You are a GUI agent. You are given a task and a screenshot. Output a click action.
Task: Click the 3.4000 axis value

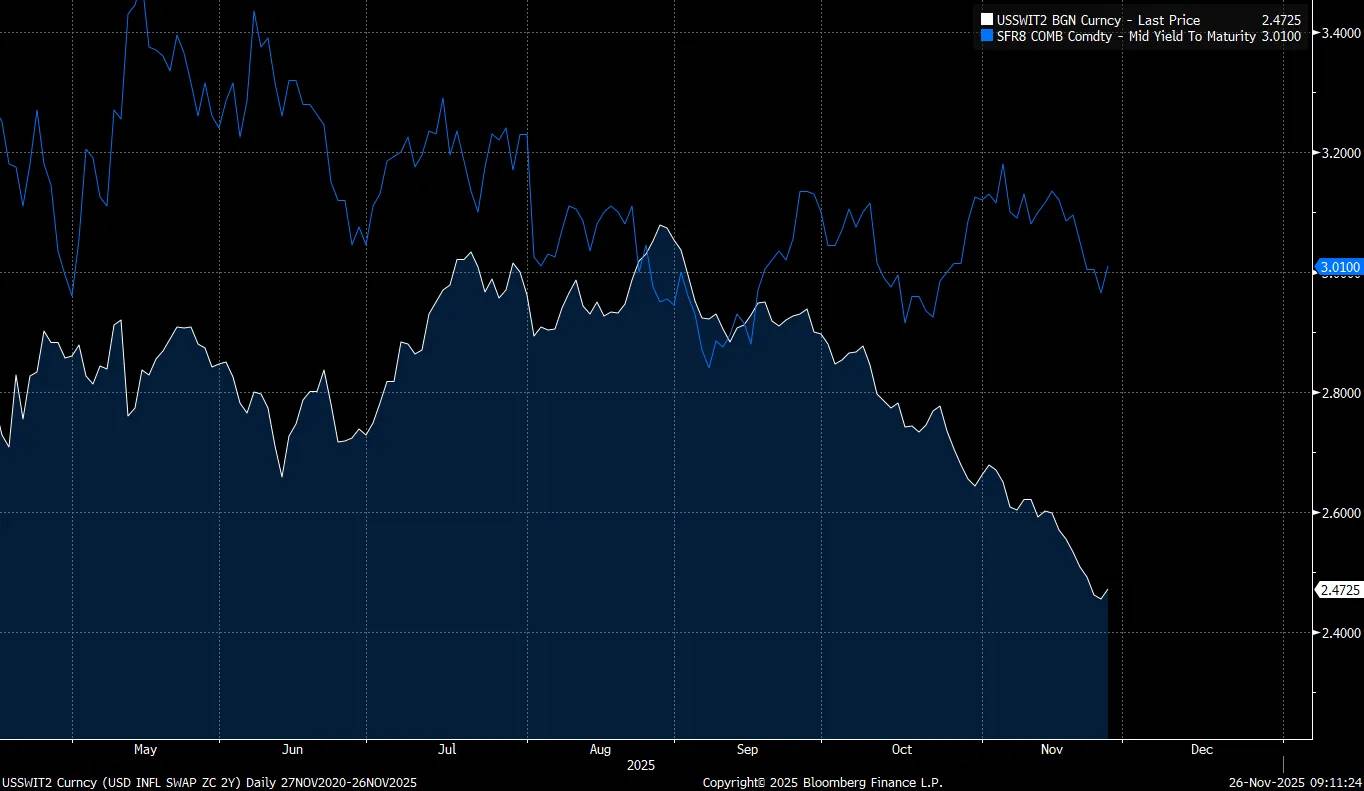point(1339,32)
